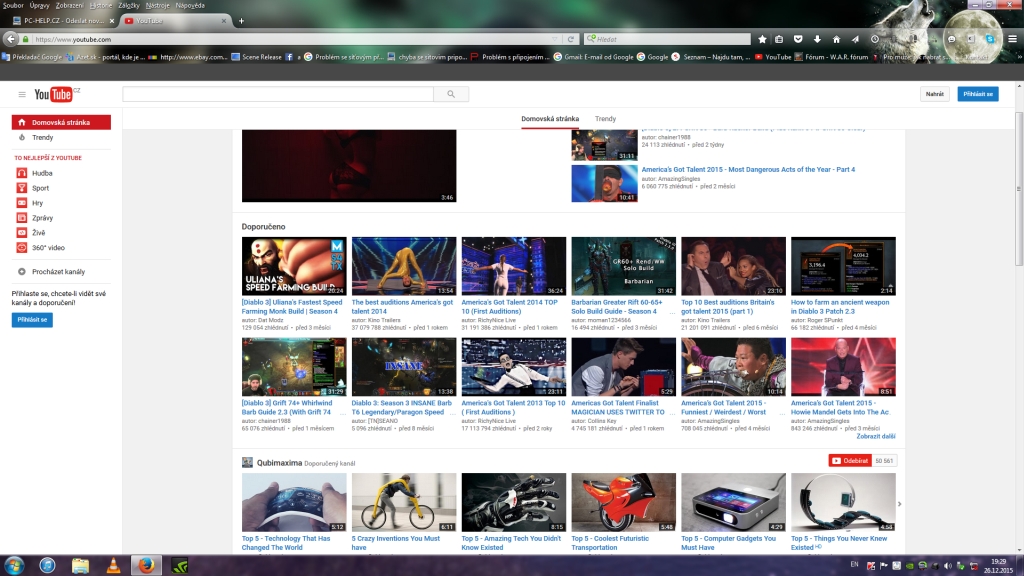The height and width of the screenshot is (576, 1024).
Task: Open the Uliana's Speed Farming Build video thumbnail
Action: tap(294, 266)
